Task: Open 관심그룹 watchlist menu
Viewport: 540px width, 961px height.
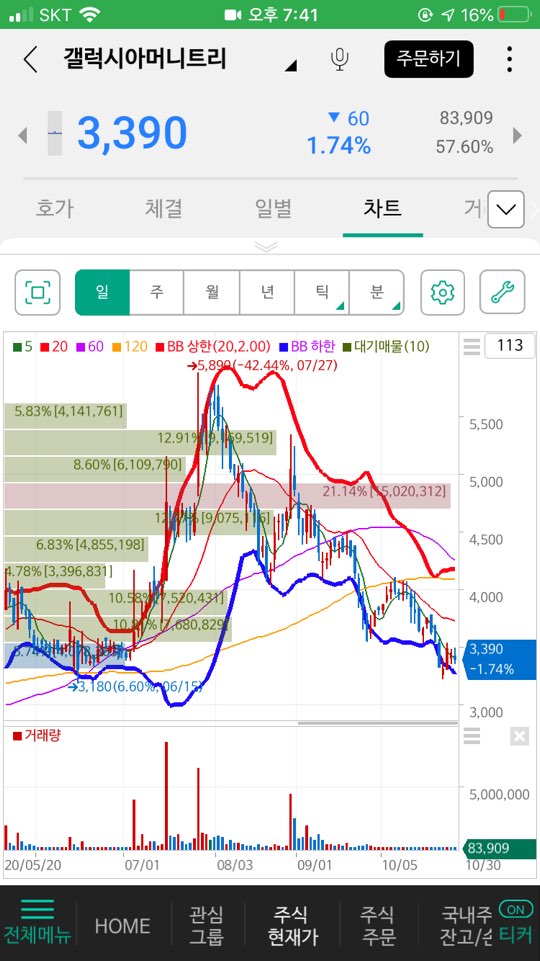Action: 207,925
